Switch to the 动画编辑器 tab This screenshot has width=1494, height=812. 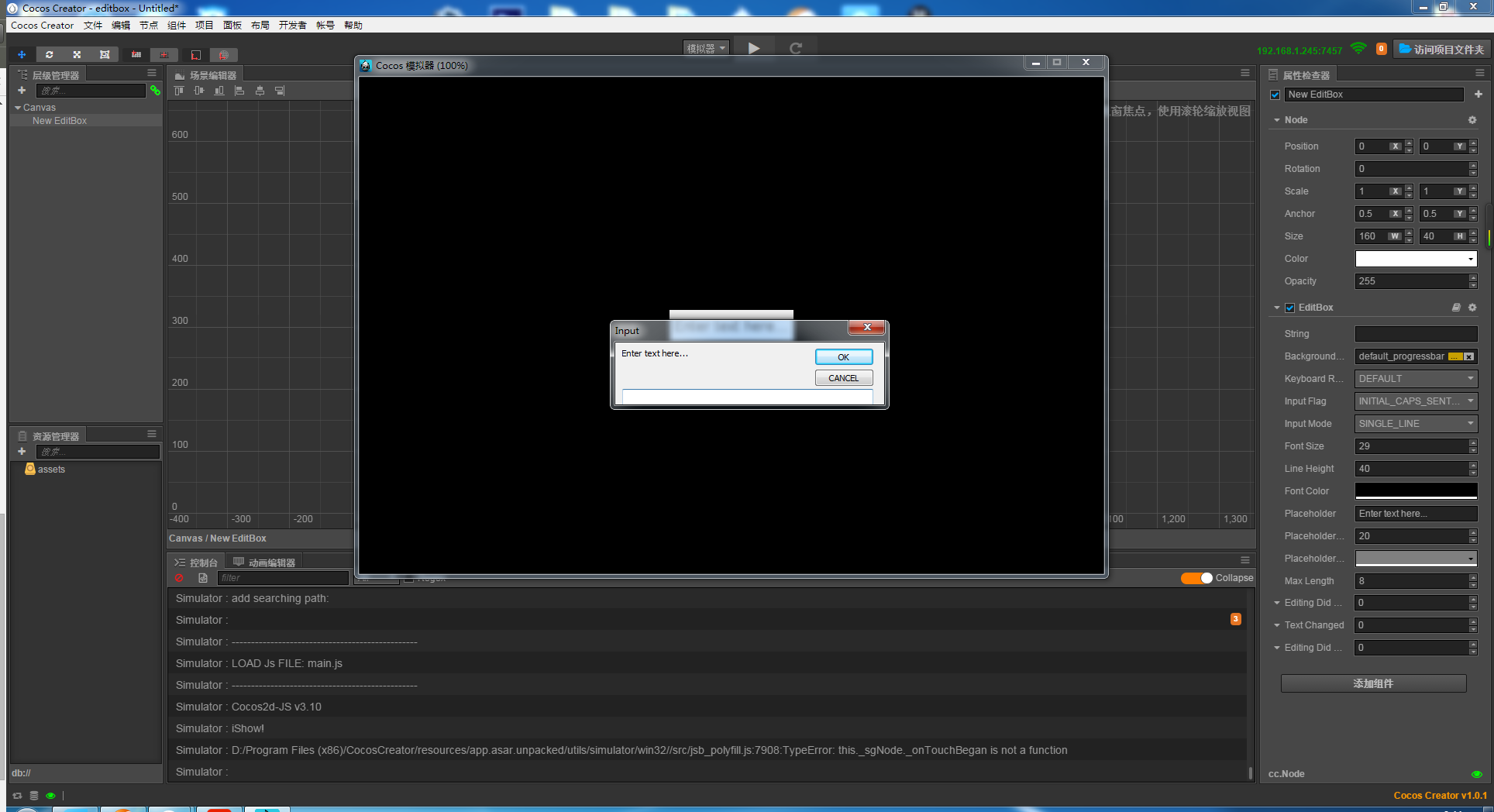264,563
